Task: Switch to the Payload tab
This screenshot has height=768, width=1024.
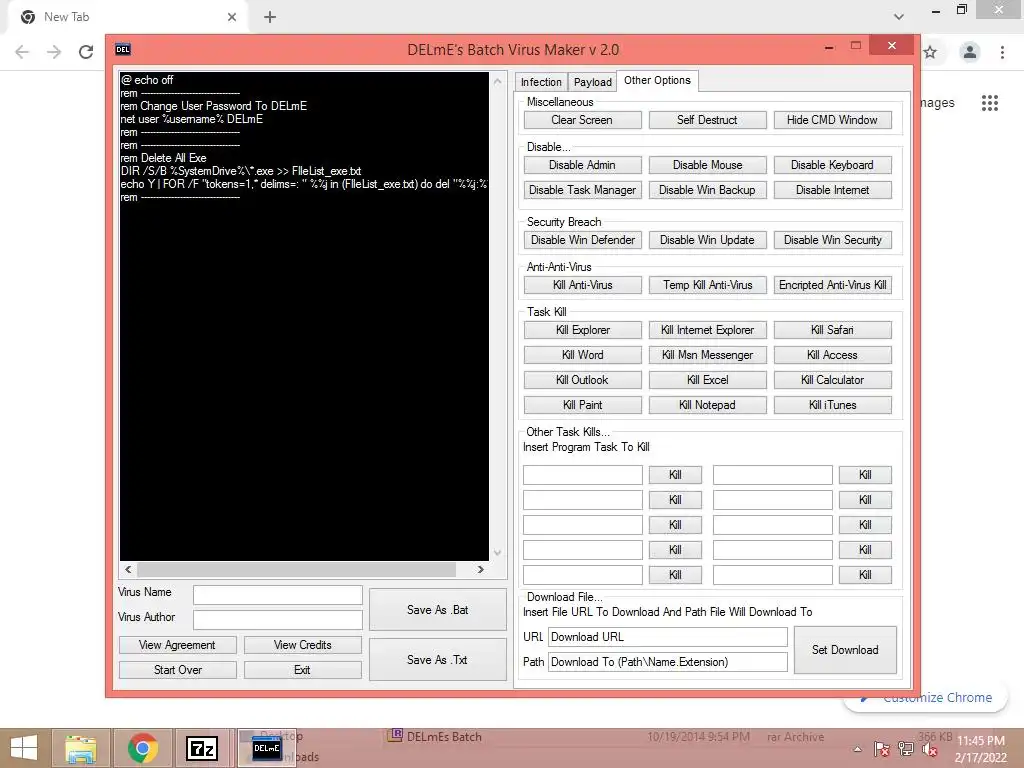Action: click(x=592, y=82)
